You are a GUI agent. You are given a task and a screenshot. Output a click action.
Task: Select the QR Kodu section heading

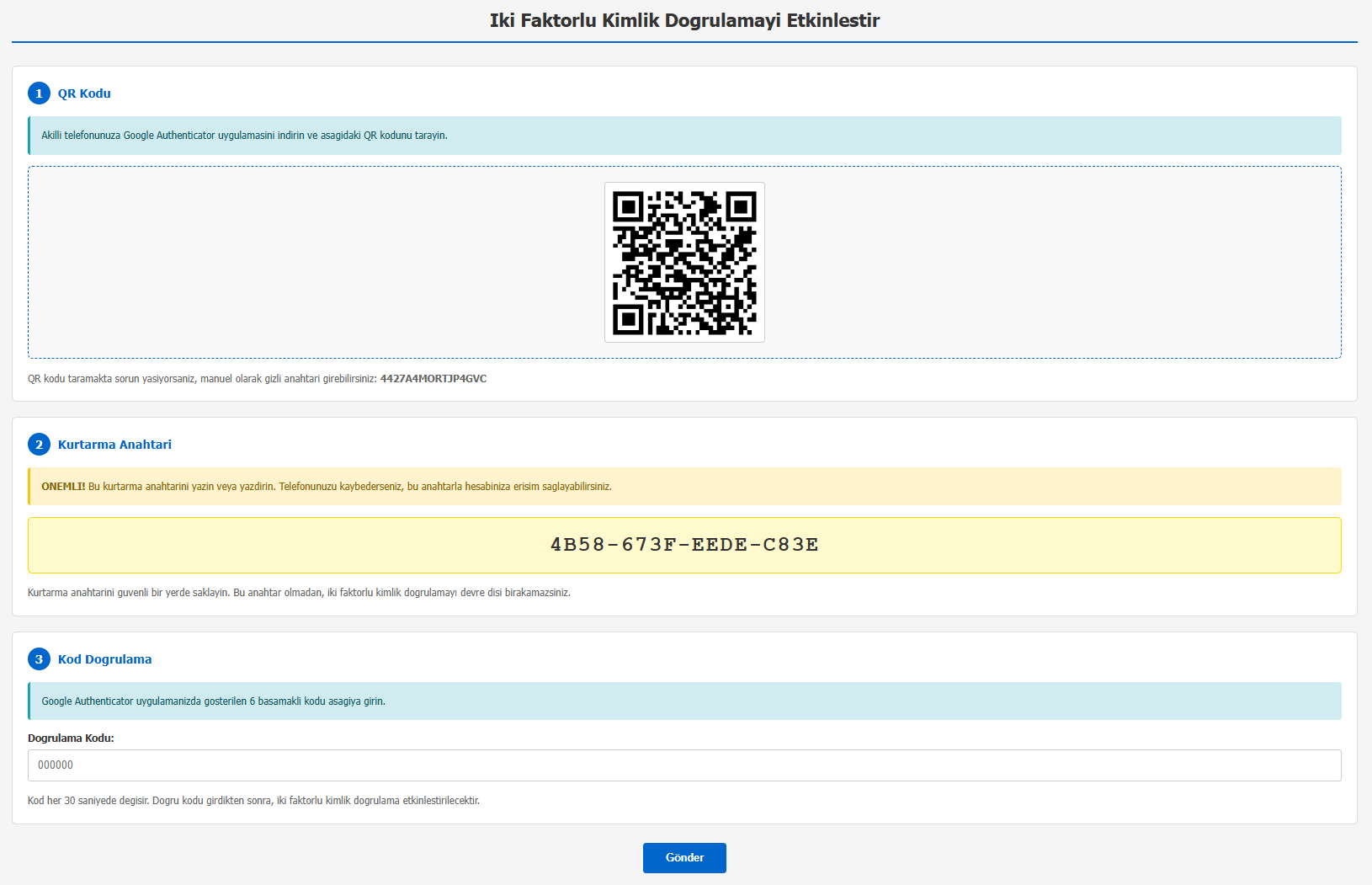pyautogui.click(x=84, y=93)
